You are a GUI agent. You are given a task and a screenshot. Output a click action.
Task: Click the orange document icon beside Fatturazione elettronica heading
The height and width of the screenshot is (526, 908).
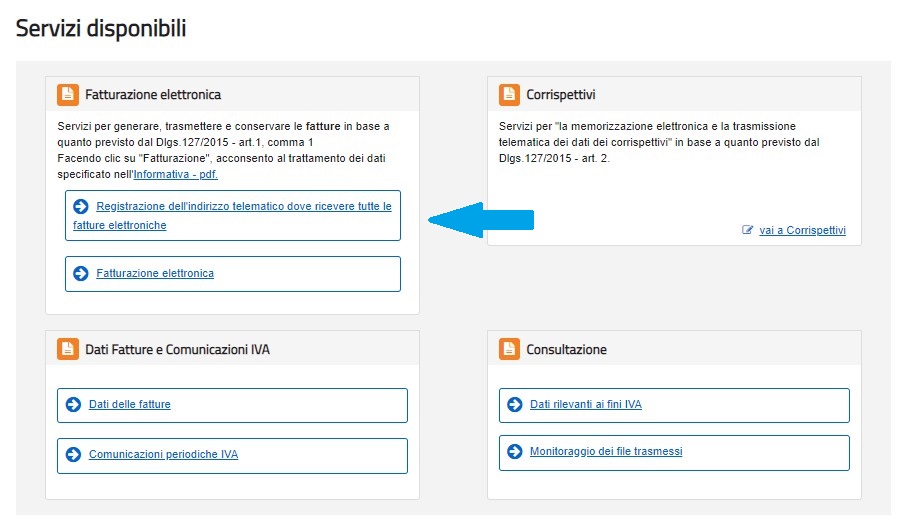click(x=68, y=94)
